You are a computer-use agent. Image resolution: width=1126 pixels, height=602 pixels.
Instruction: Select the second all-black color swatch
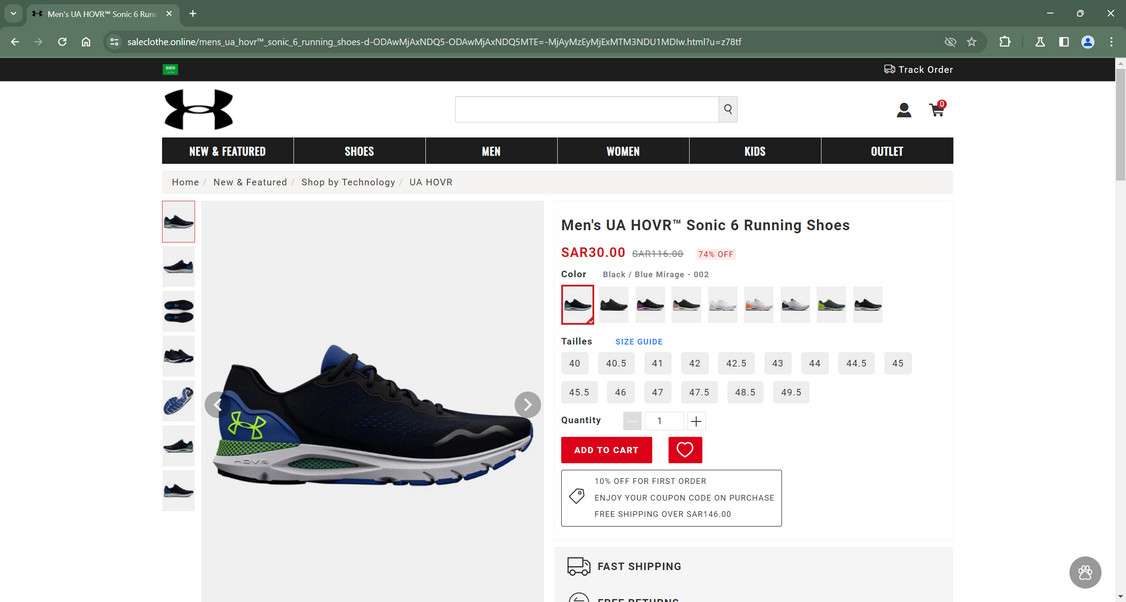613,305
